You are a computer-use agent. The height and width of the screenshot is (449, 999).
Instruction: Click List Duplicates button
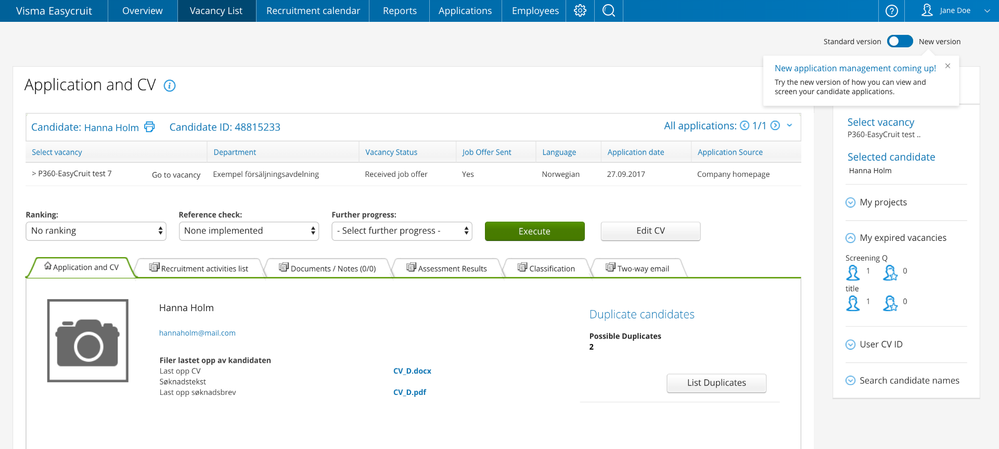717,383
